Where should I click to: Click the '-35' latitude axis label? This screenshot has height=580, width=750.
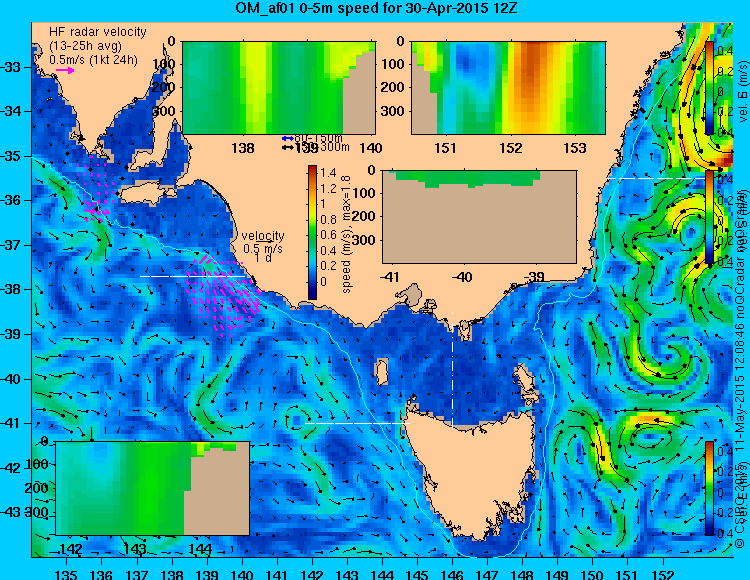click(11, 156)
